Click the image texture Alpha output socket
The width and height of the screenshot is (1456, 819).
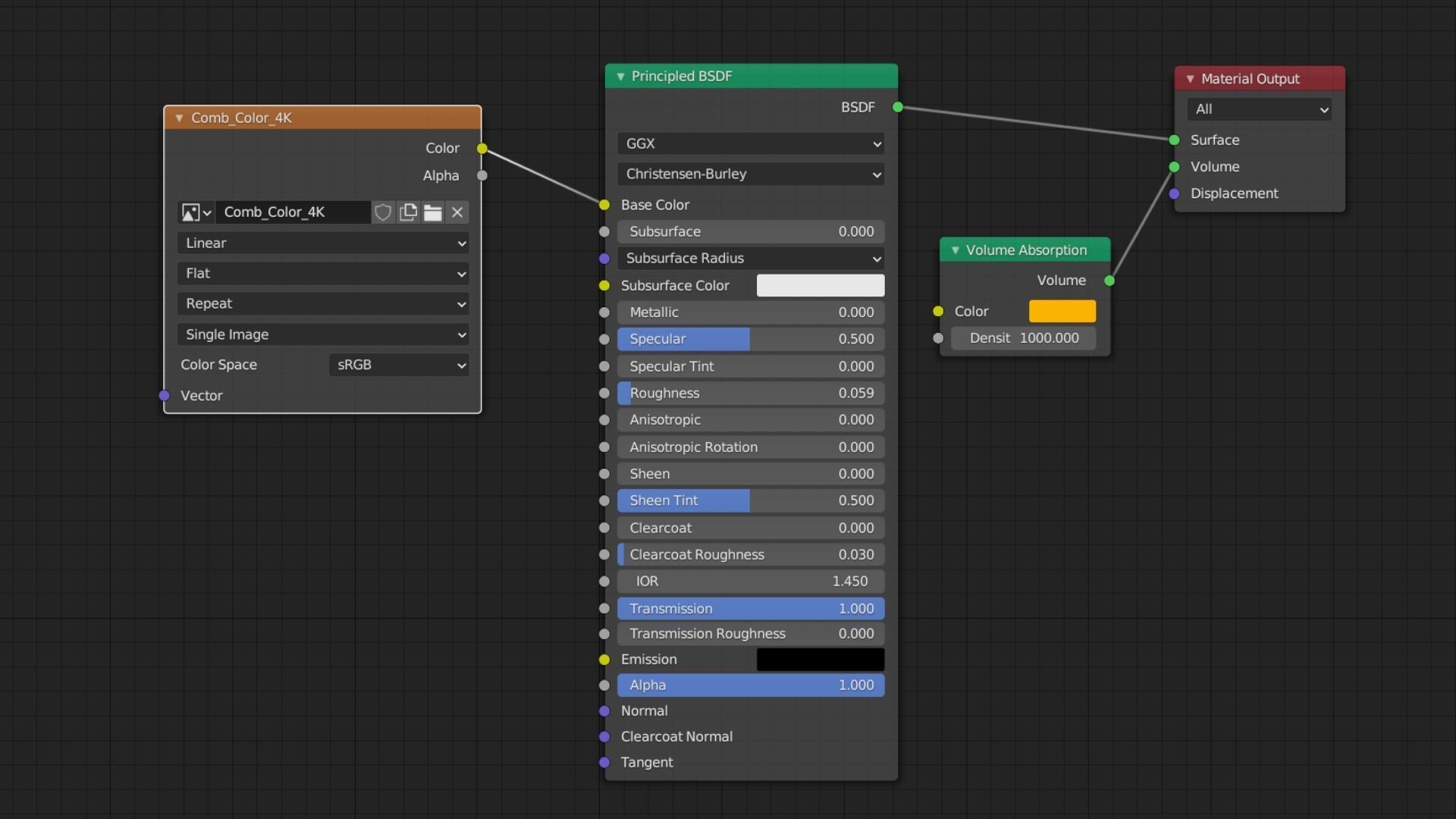pos(482,176)
